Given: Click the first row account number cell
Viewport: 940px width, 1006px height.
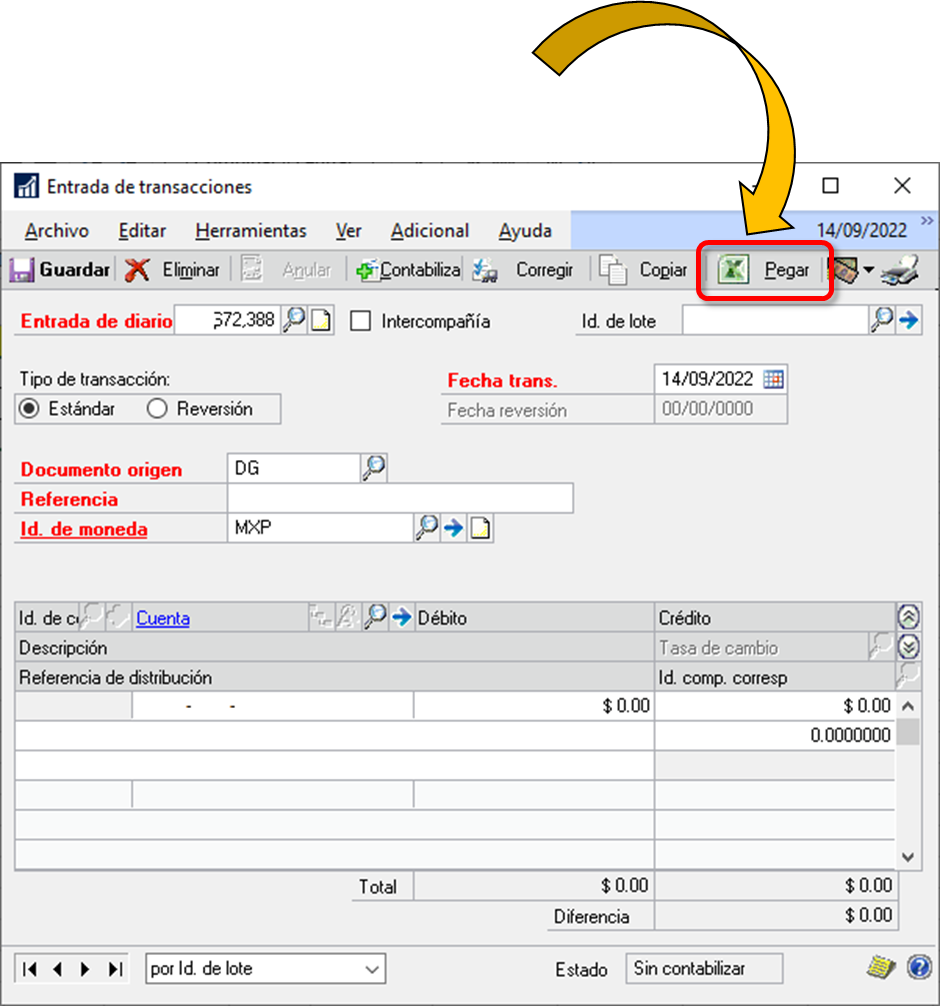Looking at the screenshot, I should [x=273, y=706].
